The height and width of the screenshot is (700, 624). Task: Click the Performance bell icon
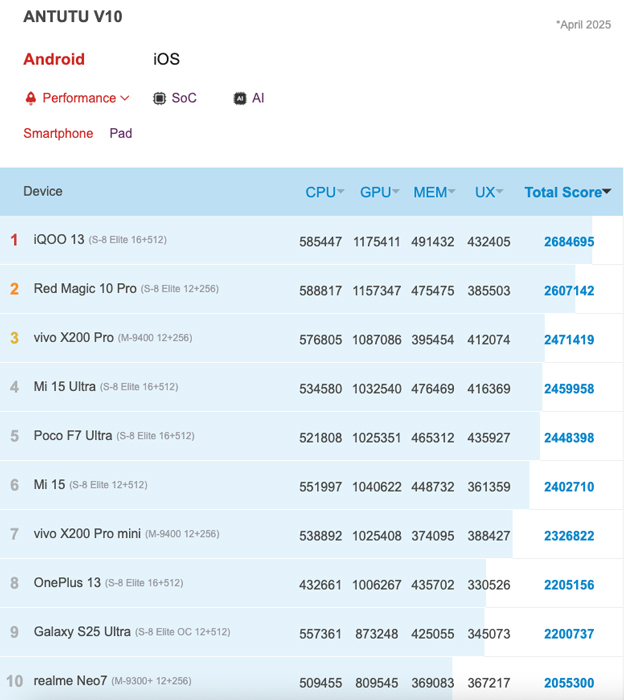coord(30,98)
